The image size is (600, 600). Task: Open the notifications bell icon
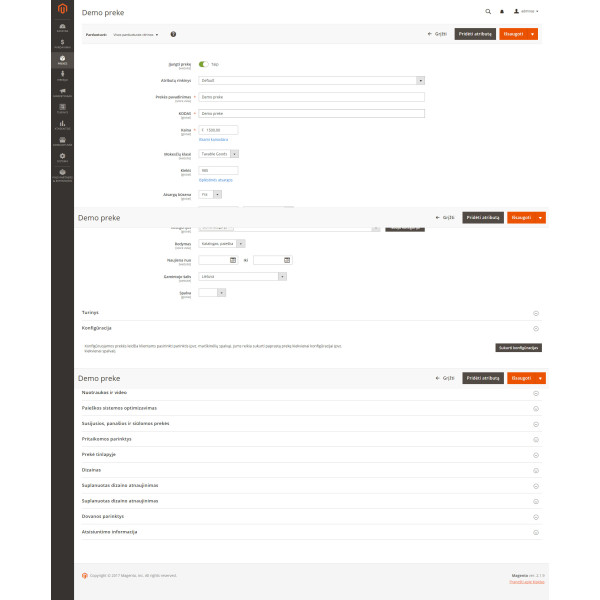(x=502, y=11)
